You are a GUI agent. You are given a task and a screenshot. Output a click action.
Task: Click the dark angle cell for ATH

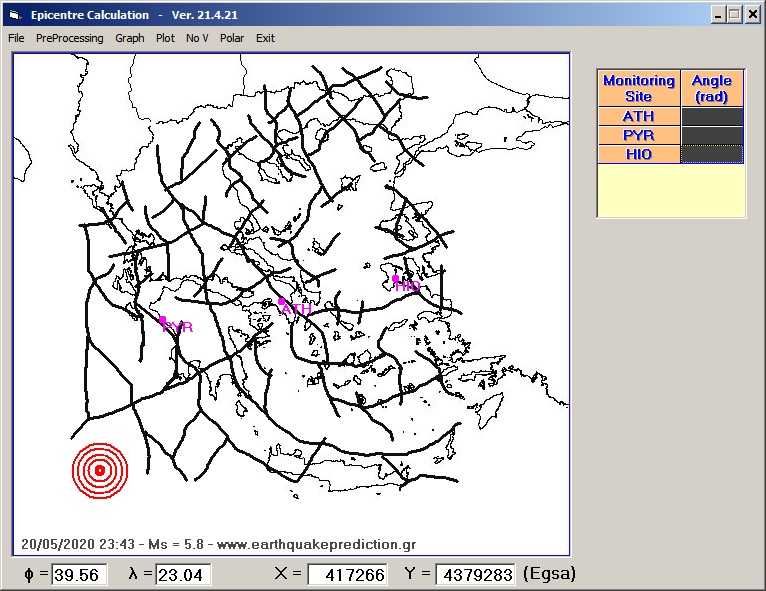coord(712,117)
